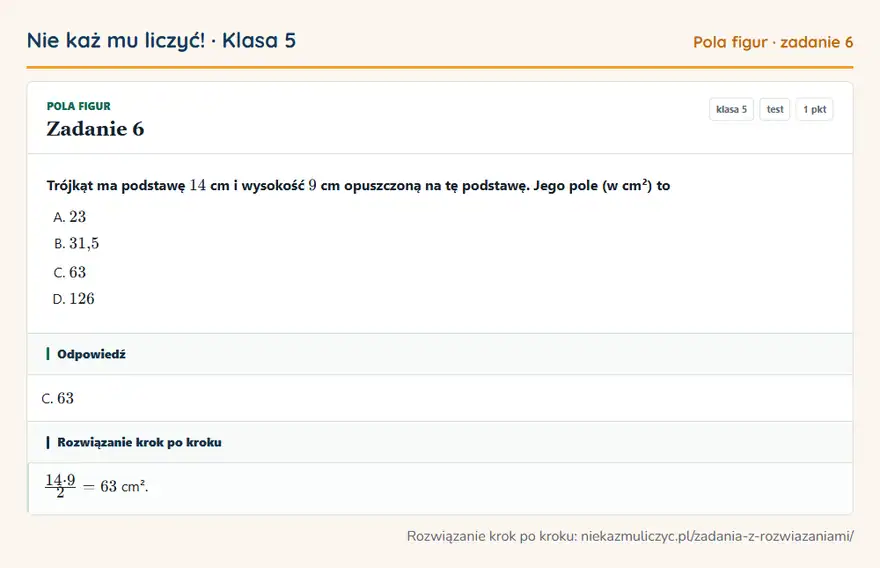880x568 pixels.
Task: Click the green 'POLA FIGUR' category label
Action: tap(79, 106)
